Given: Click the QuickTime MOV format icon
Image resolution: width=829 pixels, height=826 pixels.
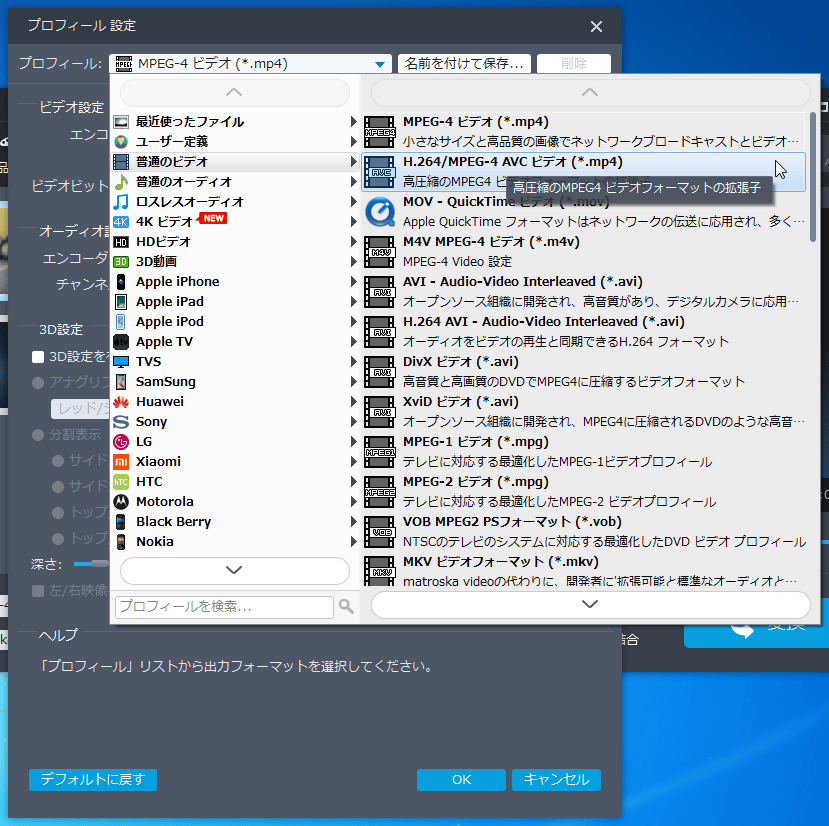Looking at the screenshot, I should 380,212.
